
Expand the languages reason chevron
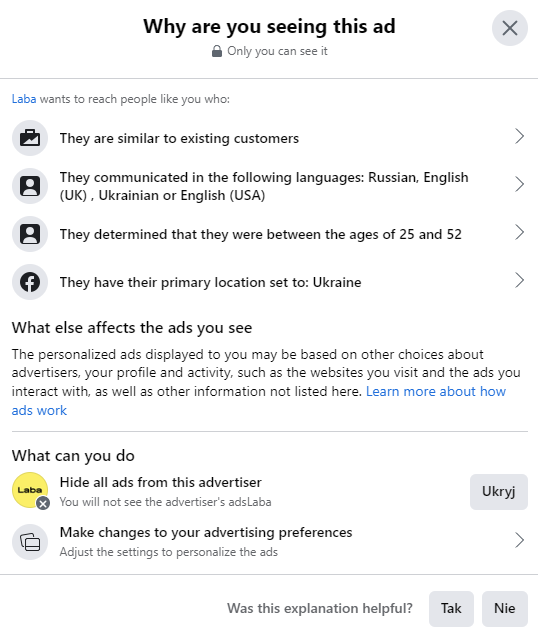[519, 184]
